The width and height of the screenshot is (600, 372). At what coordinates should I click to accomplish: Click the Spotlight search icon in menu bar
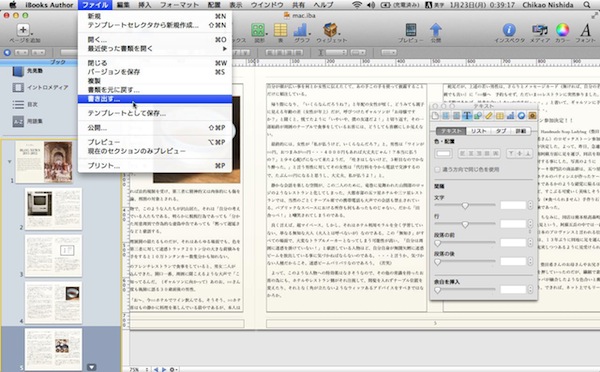(x=587, y=5)
